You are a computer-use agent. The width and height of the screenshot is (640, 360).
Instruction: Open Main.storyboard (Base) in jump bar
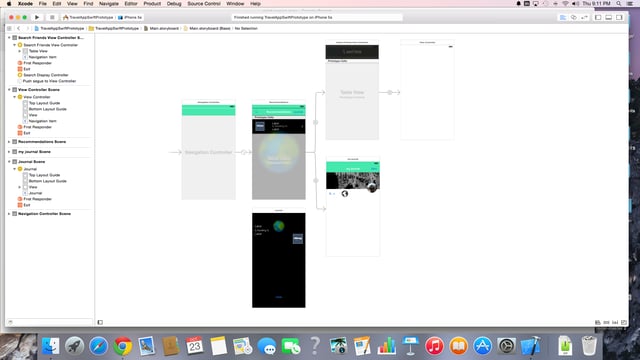(207, 29)
